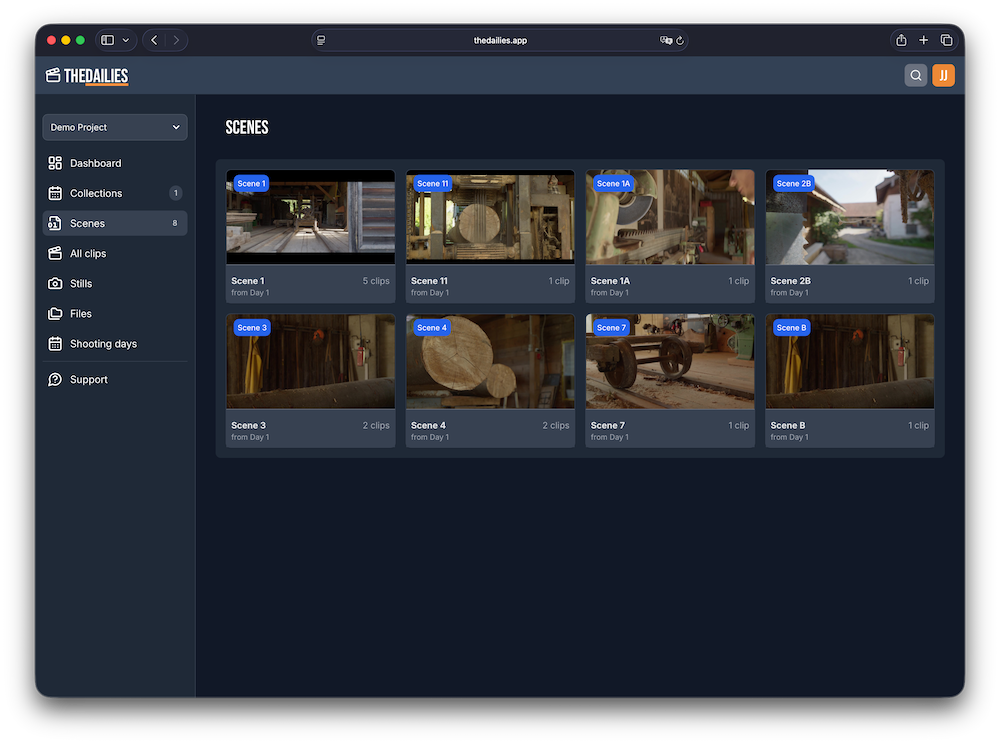Open the JJ user avatar menu
This screenshot has width=1000, height=744.
(x=943, y=75)
